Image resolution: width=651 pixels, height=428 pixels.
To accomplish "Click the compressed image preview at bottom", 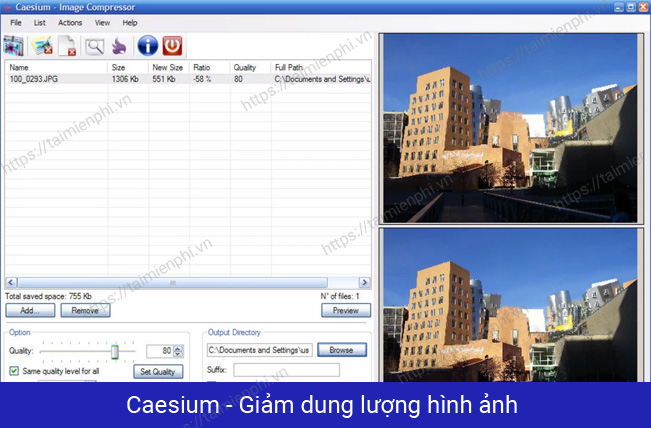I will click(510, 305).
